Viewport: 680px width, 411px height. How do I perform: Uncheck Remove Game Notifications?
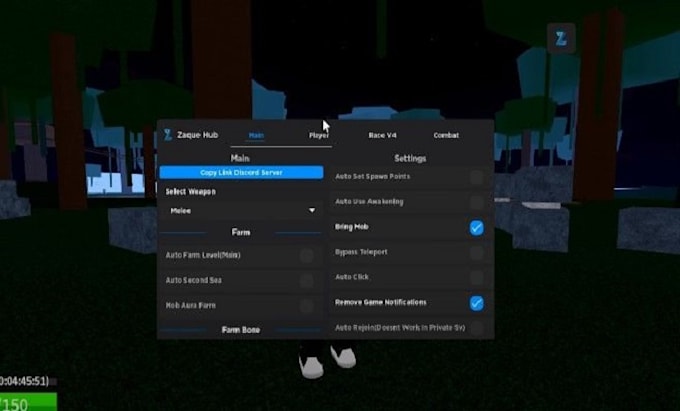pyautogui.click(x=476, y=303)
